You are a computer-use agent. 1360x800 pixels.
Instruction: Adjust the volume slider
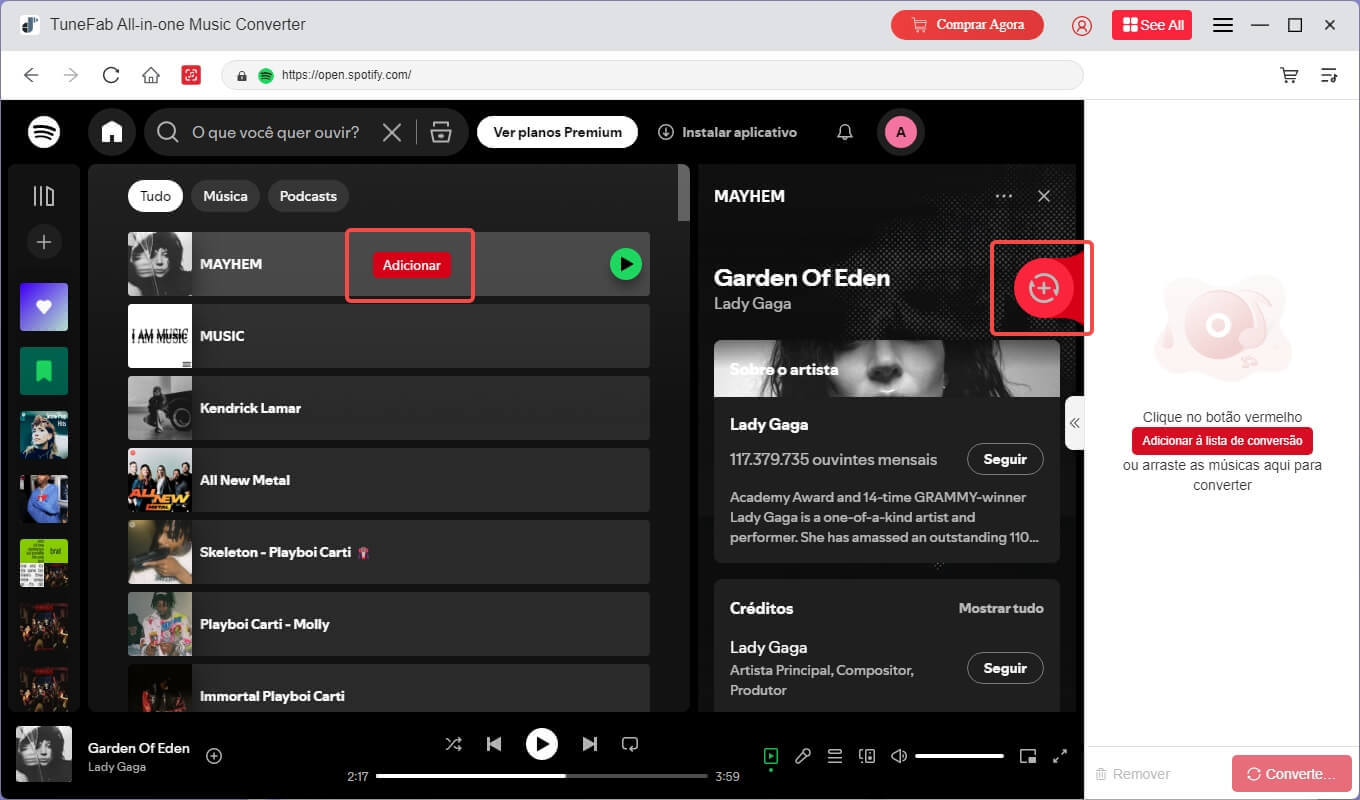click(x=959, y=757)
